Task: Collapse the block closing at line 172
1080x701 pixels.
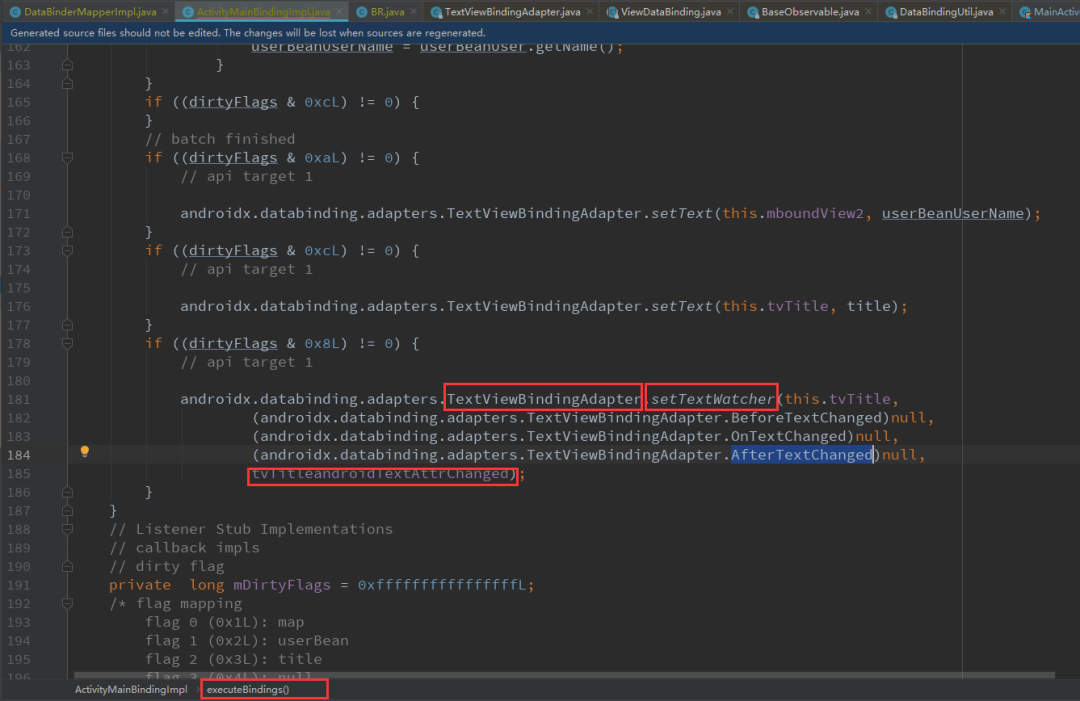Action: [x=68, y=232]
